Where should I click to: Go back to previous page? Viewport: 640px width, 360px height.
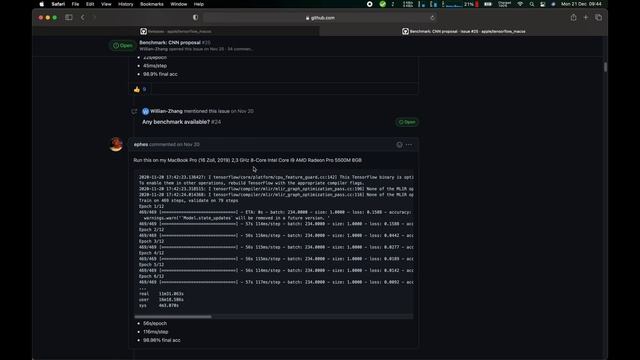83,18
